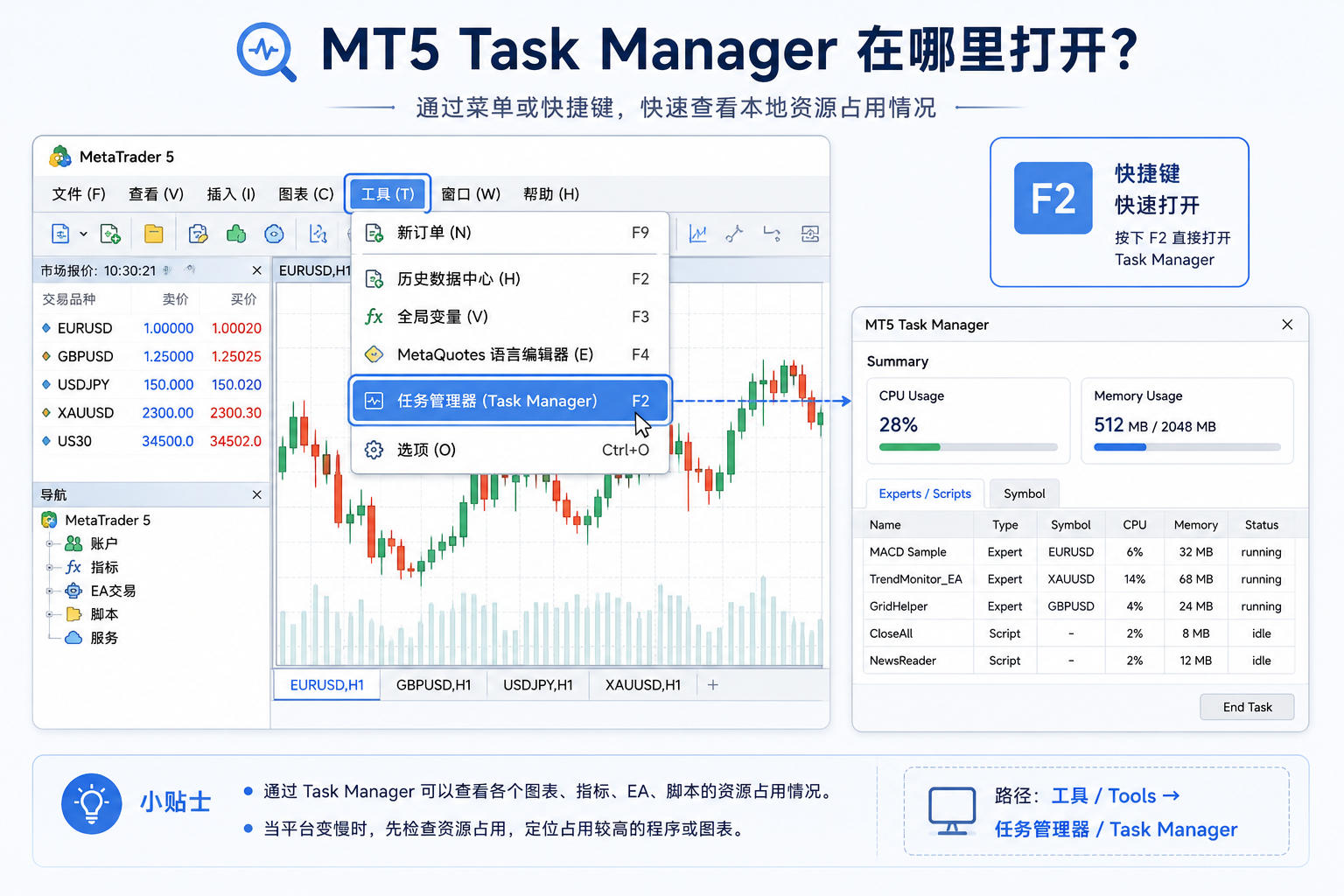Image resolution: width=1344 pixels, height=896 pixels.
Task: Sort by the CPU column header
Action: pyautogui.click(x=1135, y=525)
